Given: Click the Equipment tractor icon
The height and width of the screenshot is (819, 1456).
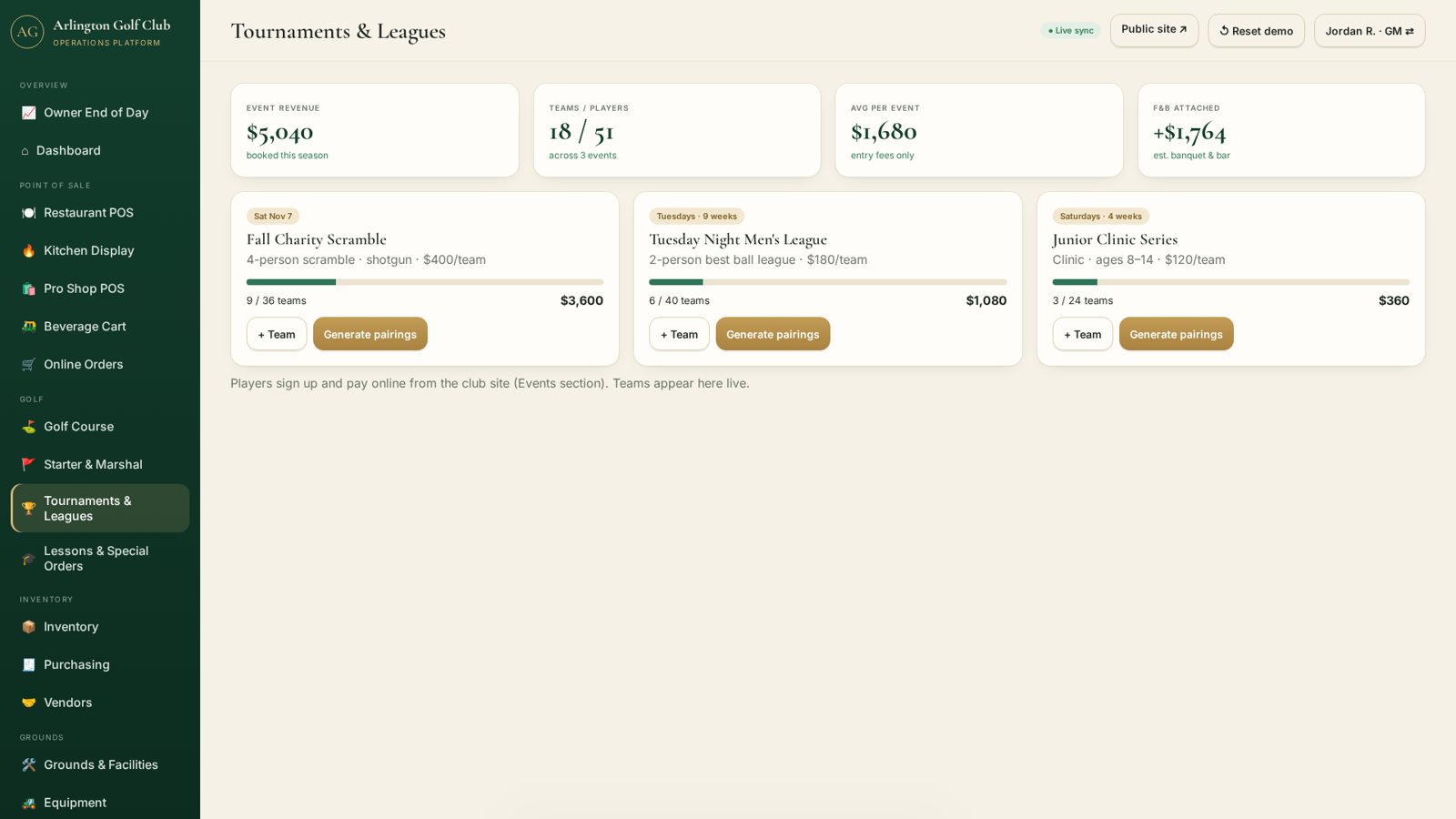Looking at the screenshot, I should pyautogui.click(x=28, y=804).
